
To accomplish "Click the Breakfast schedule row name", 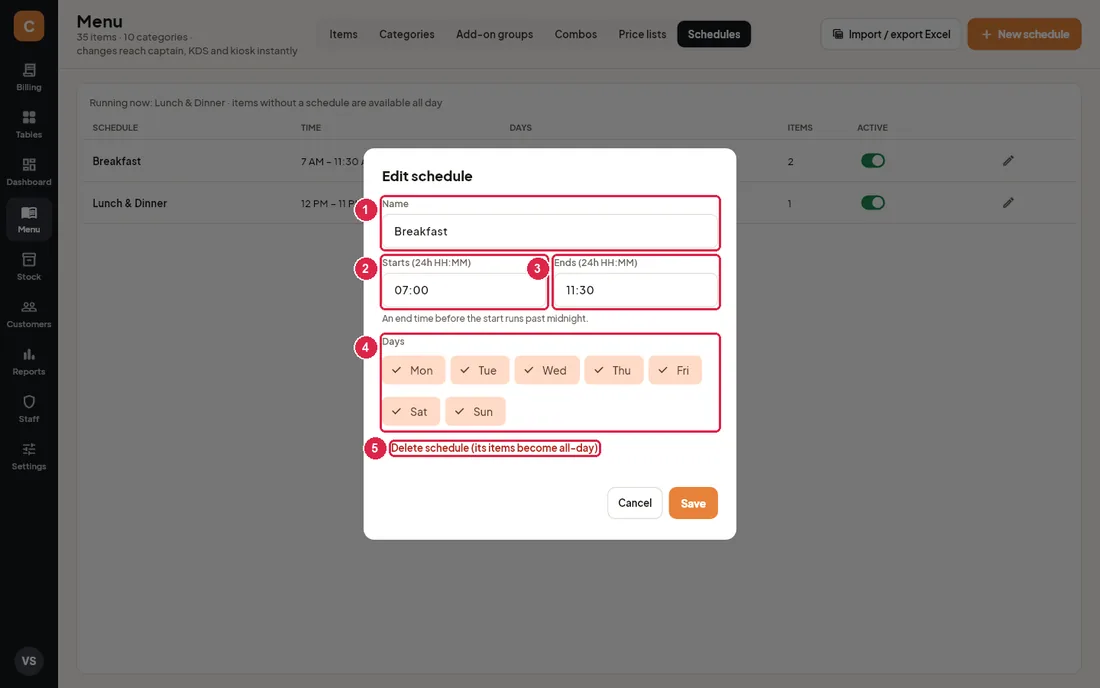I will click(x=116, y=161).
